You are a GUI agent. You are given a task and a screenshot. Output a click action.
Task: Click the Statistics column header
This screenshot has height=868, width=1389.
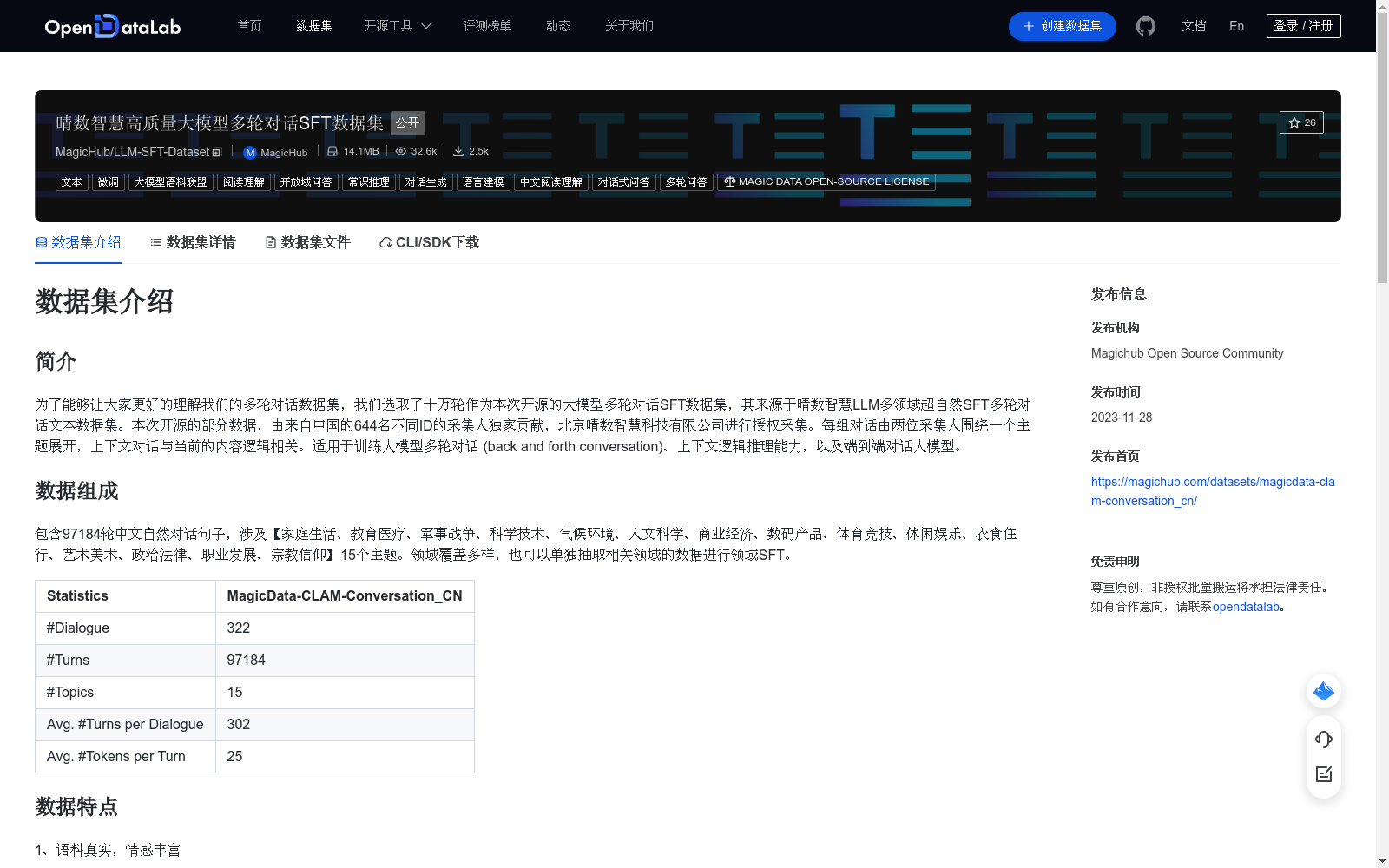(x=125, y=596)
